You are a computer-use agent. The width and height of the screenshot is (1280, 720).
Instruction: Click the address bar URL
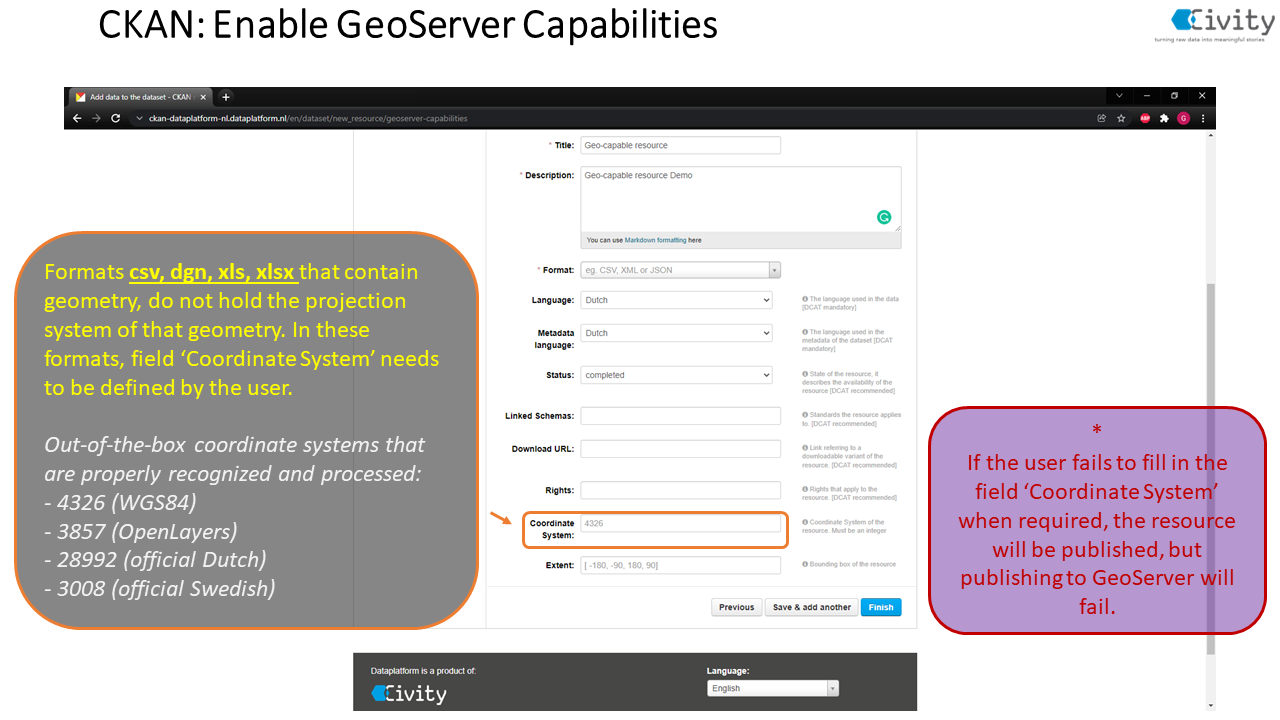click(x=308, y=118)
